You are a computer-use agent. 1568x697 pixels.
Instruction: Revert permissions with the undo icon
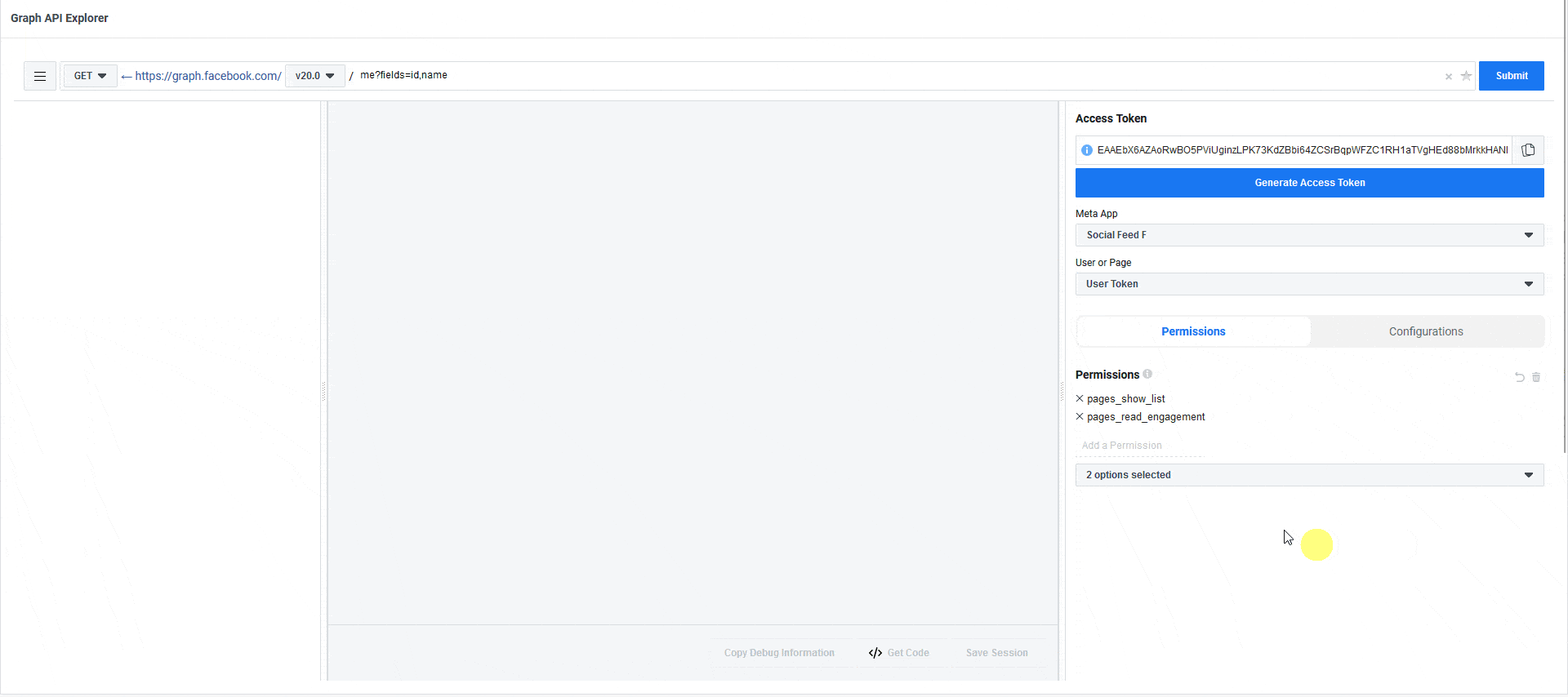(x=1520, y=377)
